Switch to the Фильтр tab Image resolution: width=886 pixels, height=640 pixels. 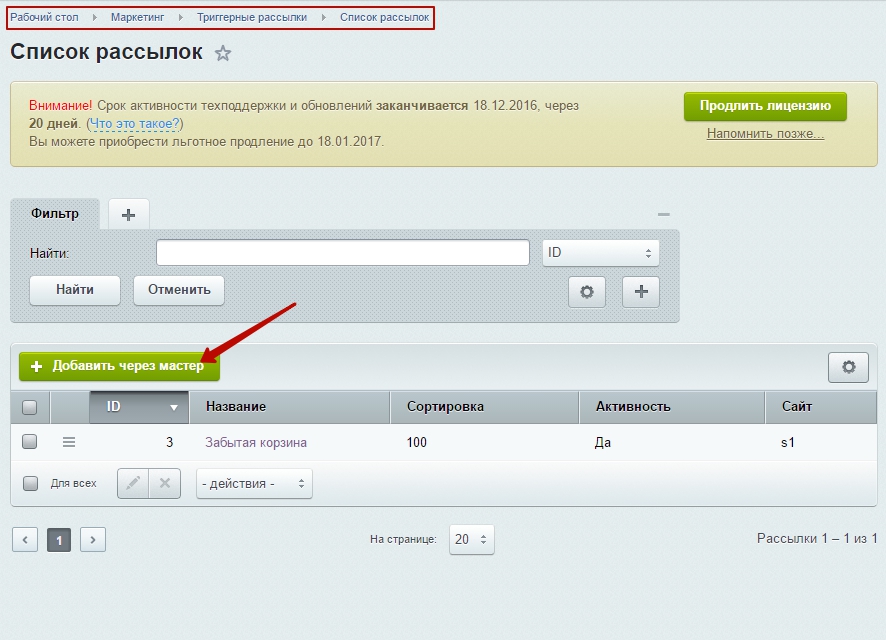55,214
